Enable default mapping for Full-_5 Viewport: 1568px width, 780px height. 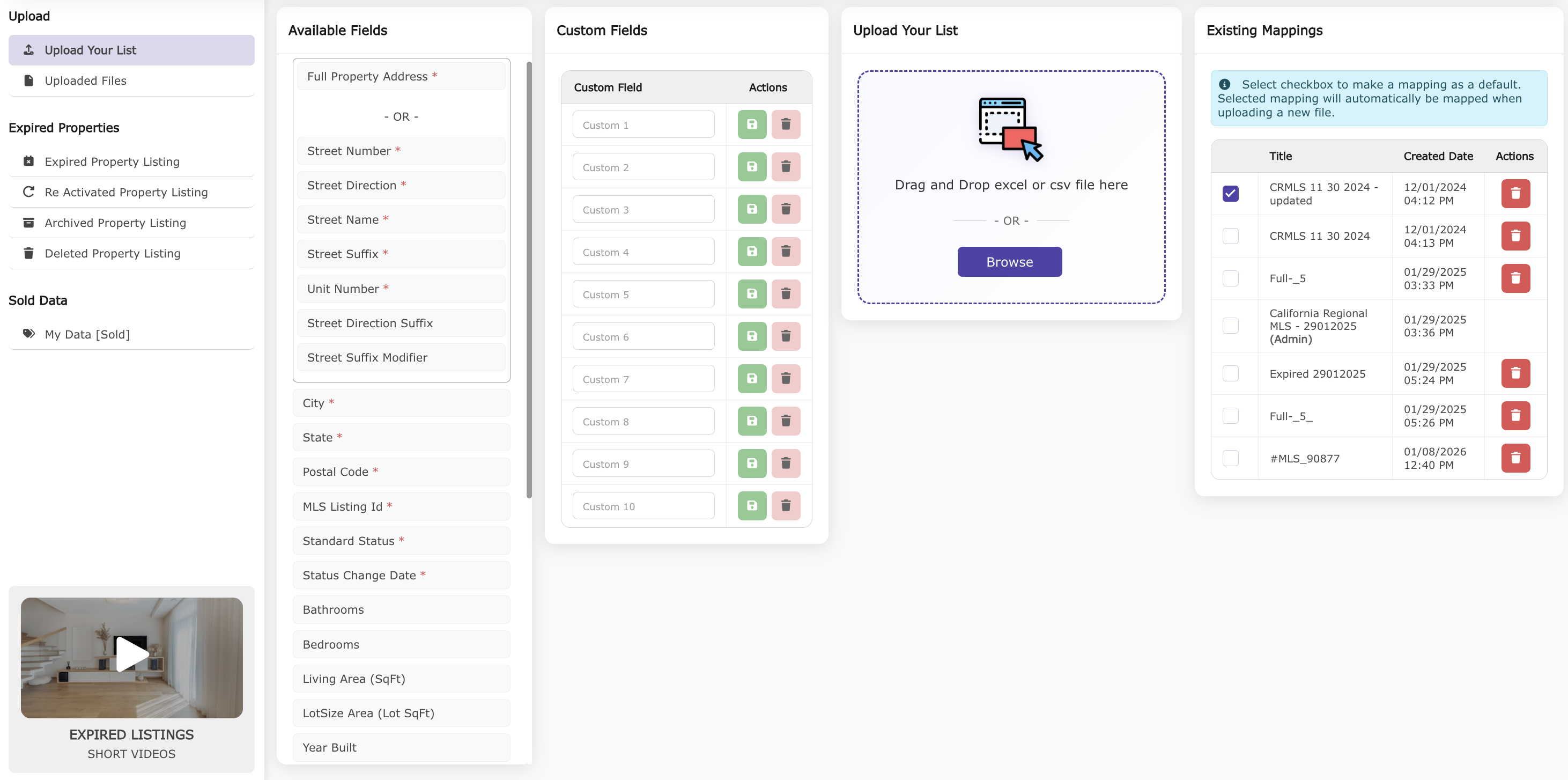tap(1231, 278)
